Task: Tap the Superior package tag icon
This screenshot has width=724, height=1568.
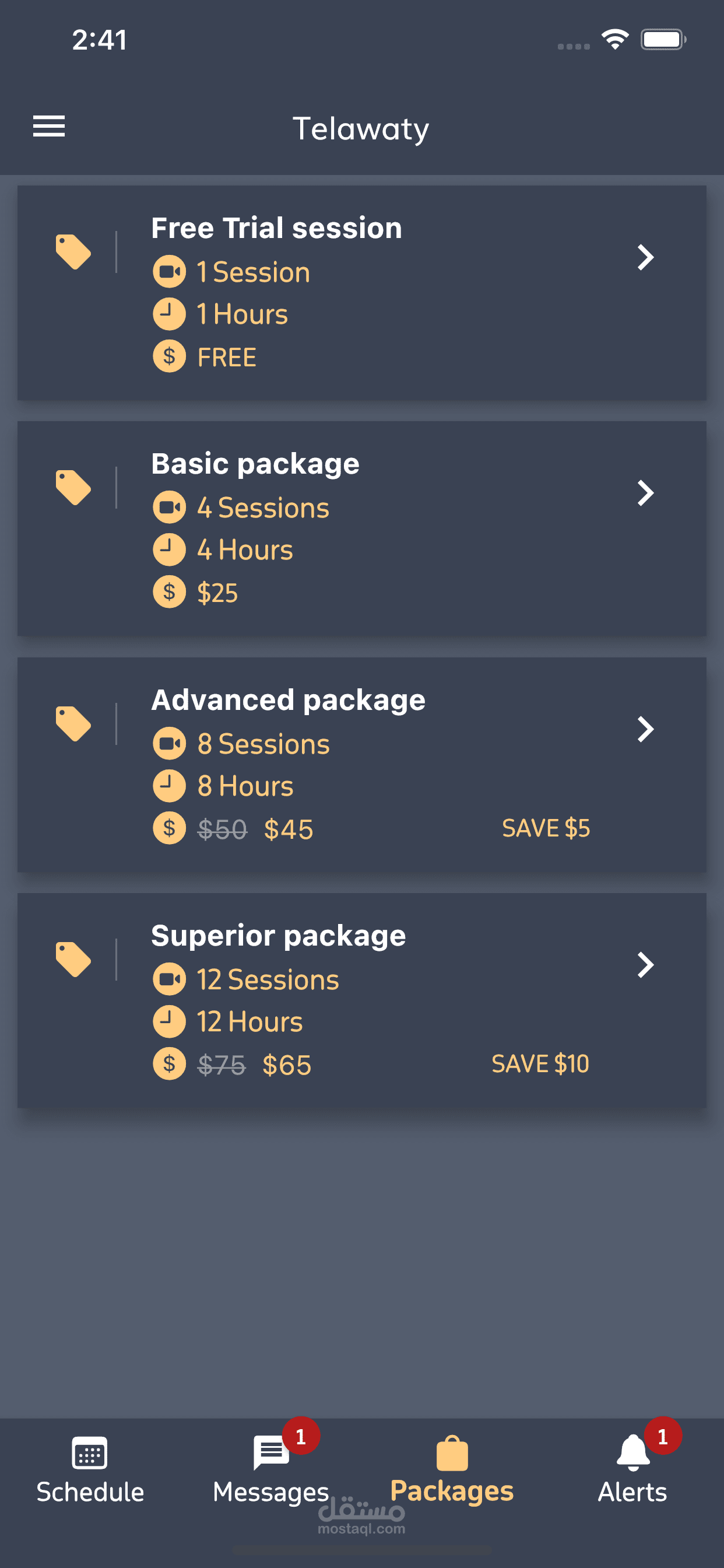Action: (x=73, y=958)
